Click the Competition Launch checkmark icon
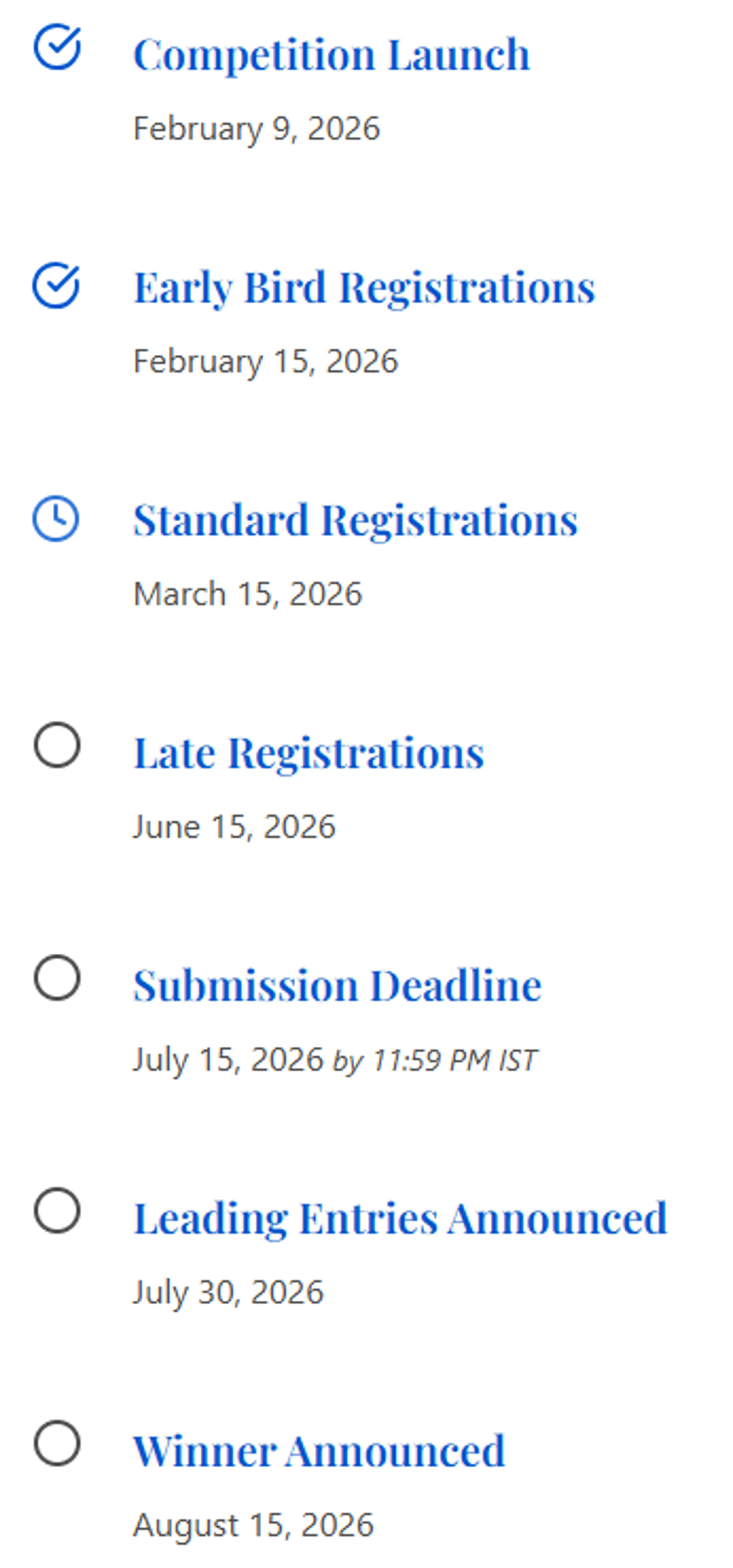This screenshot has height=1568, width=733. (57, 47)
